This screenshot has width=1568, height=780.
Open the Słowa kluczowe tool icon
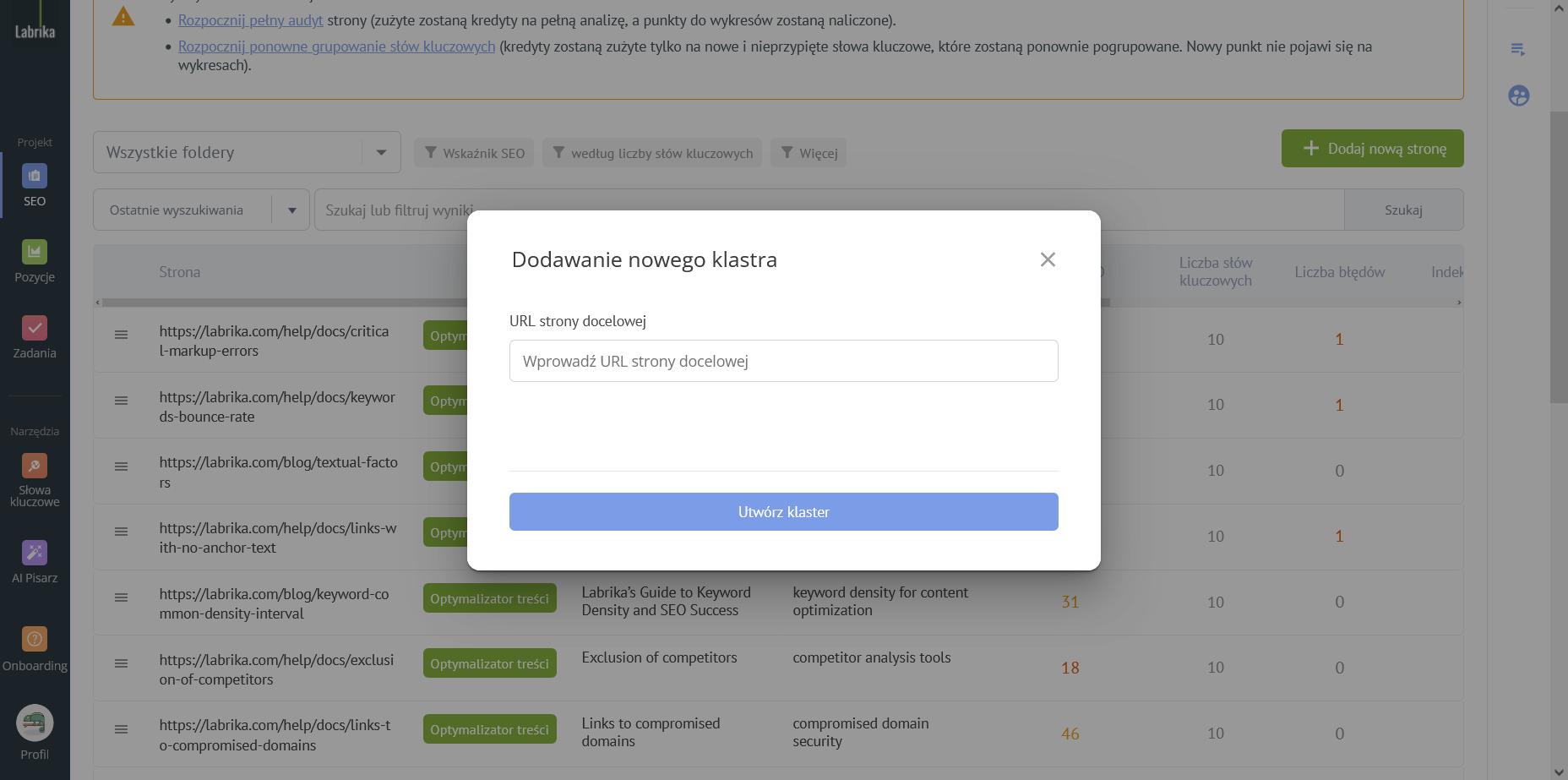coord(35,466)
